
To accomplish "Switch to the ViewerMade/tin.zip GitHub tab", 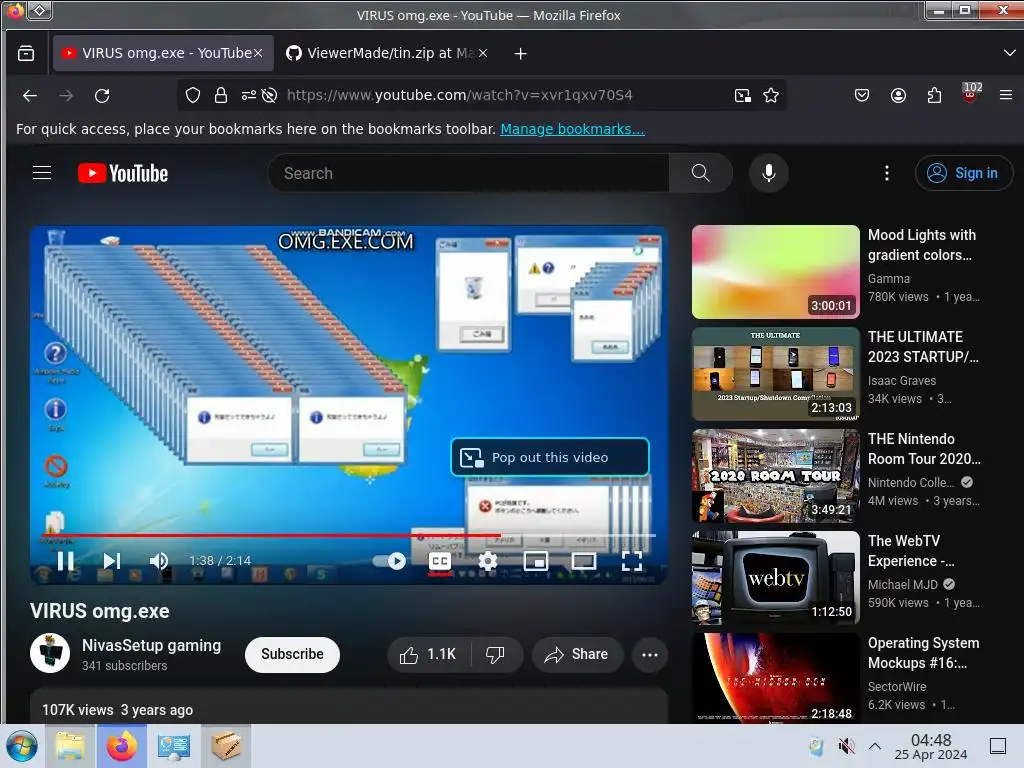I will pyautogui.click(x=387, y=53).
